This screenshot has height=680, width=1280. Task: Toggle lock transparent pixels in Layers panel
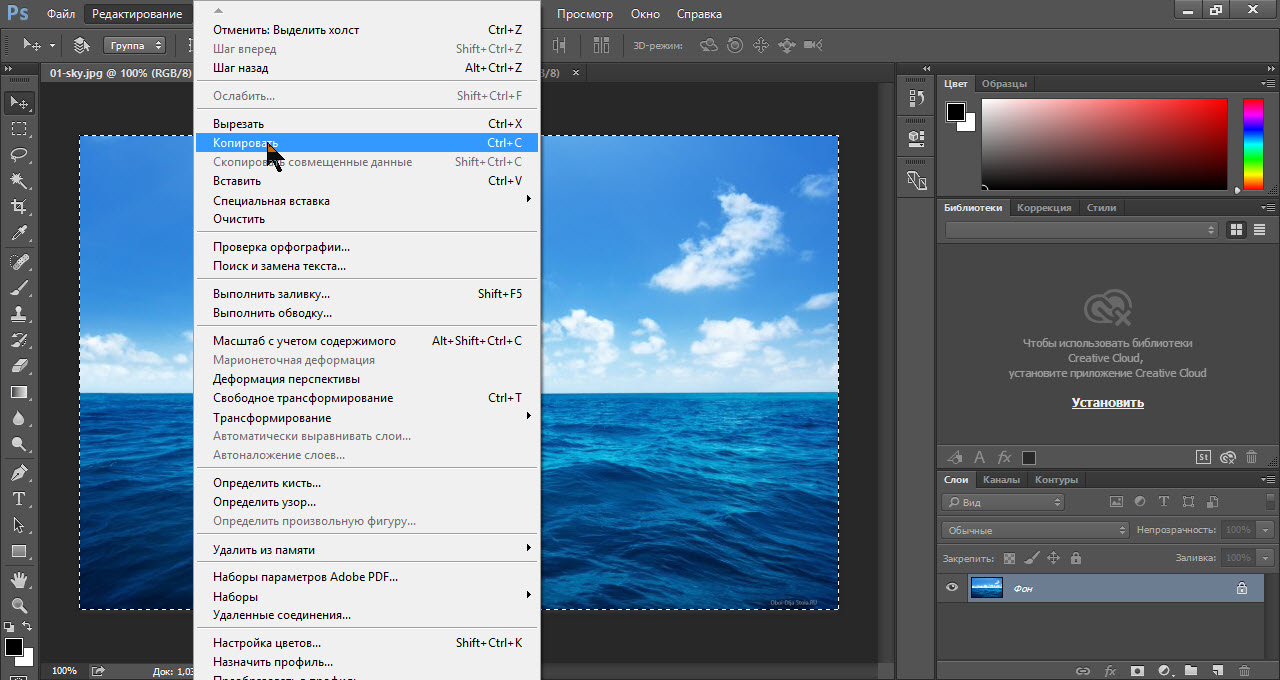click(x=1009, y=558)
